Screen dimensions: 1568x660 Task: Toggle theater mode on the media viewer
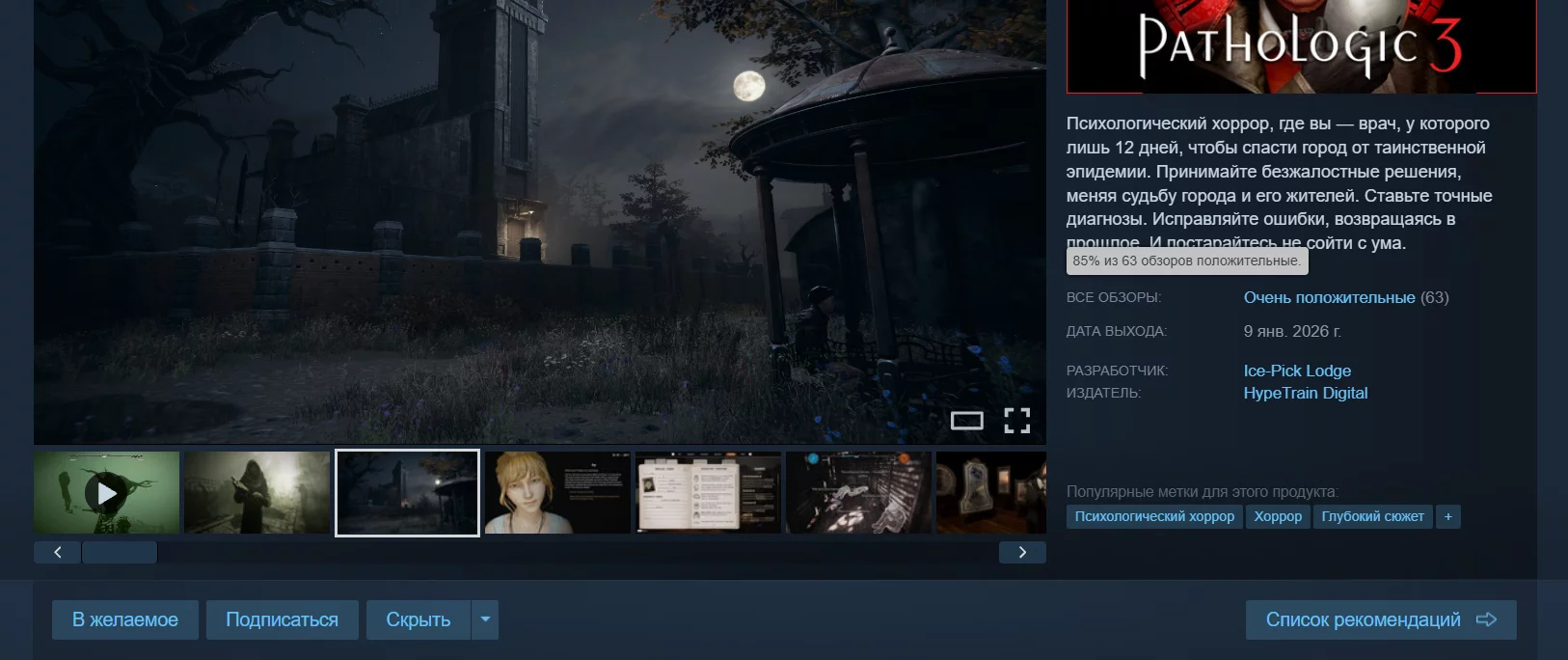[966, 420]
